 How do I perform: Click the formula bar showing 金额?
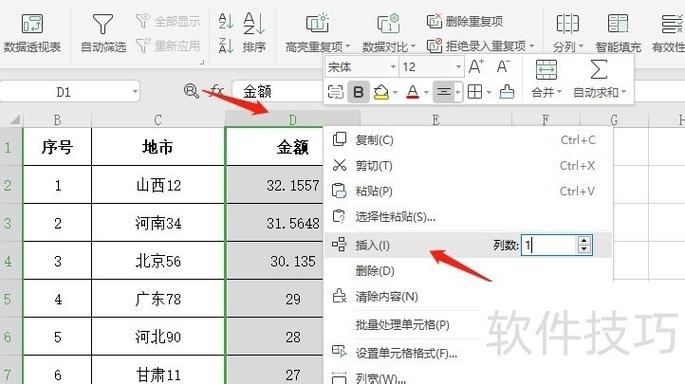pos(278,92)
